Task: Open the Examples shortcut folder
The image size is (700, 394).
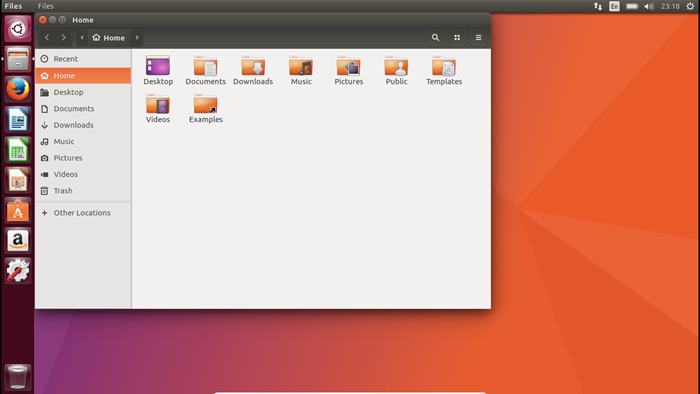Action: [x=205, y=104]
